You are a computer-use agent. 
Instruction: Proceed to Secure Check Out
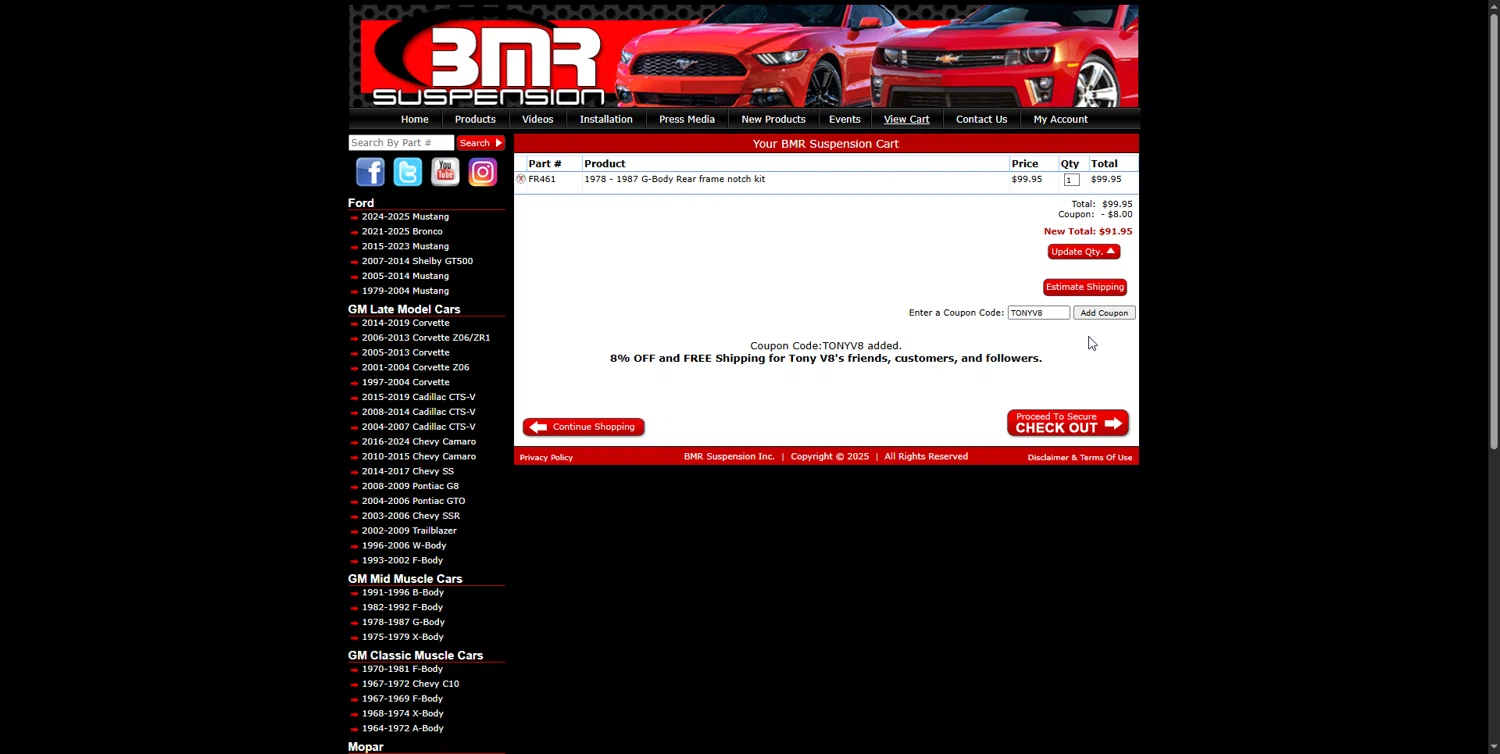1068,423
